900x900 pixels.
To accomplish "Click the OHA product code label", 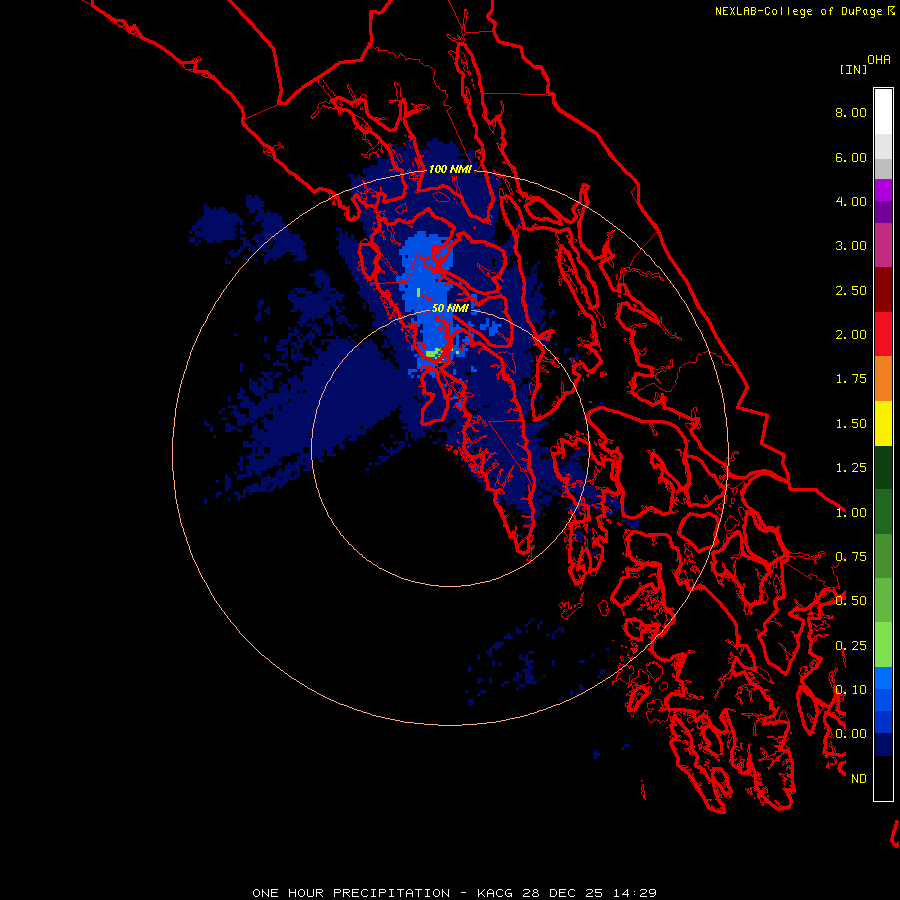I will [879, 60].
